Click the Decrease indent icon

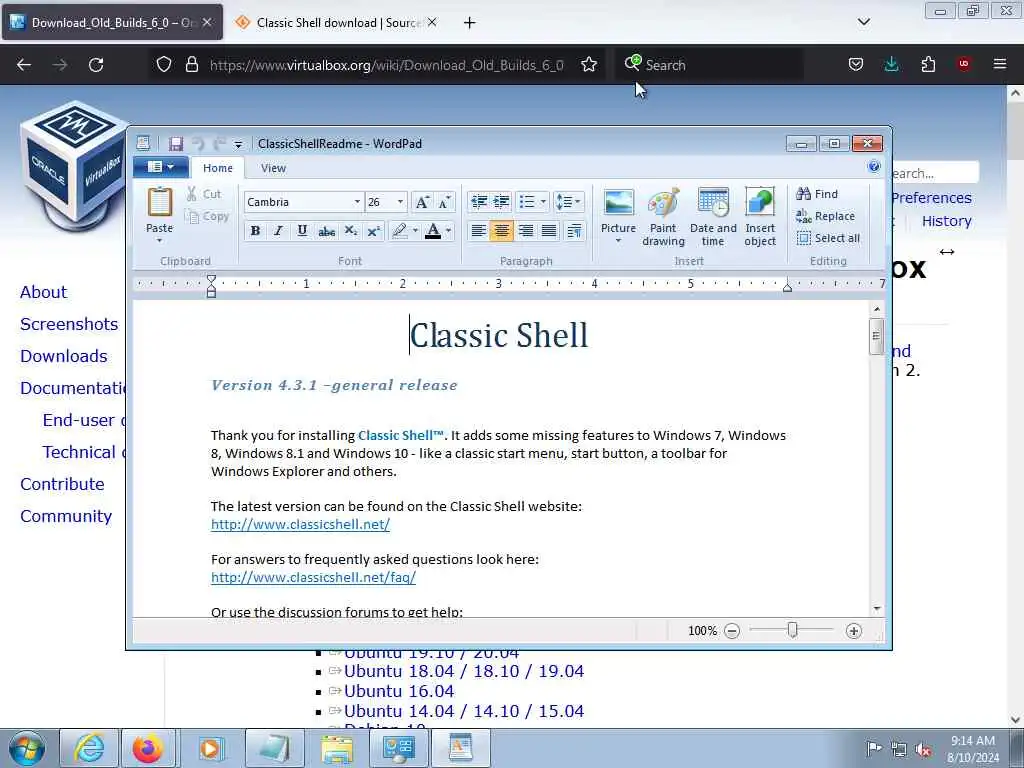479,202
